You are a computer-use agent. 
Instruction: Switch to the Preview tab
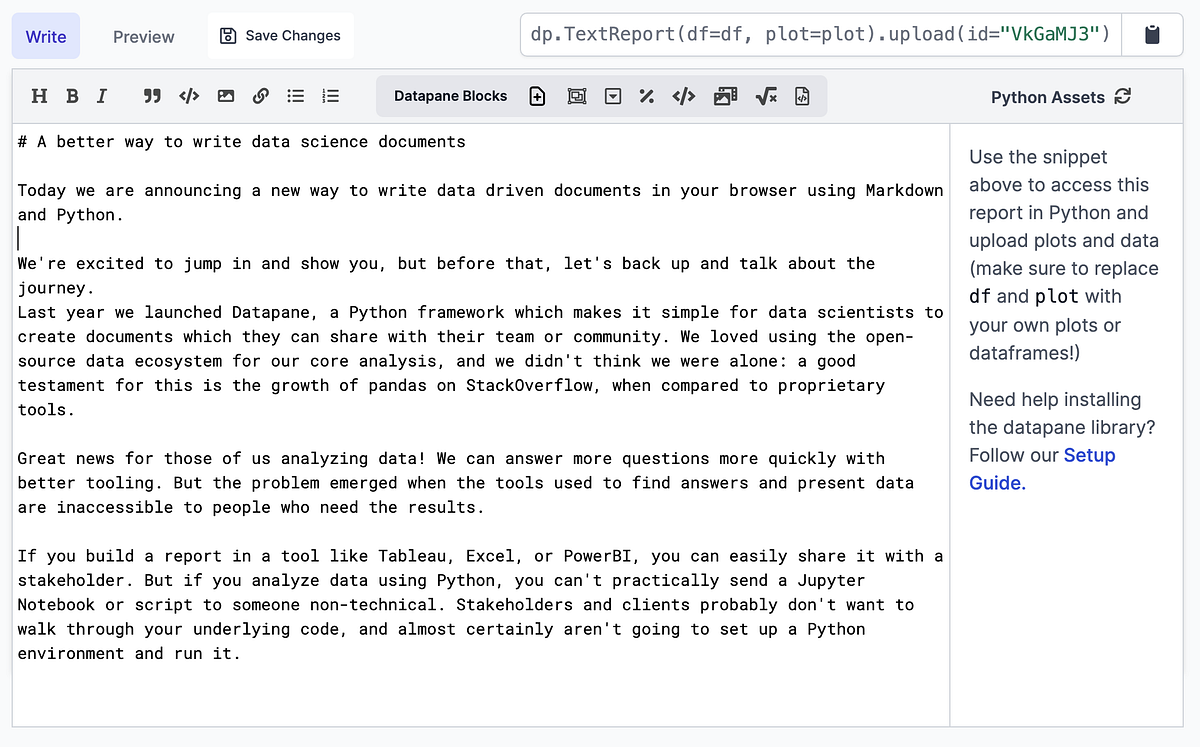(143, 36)
